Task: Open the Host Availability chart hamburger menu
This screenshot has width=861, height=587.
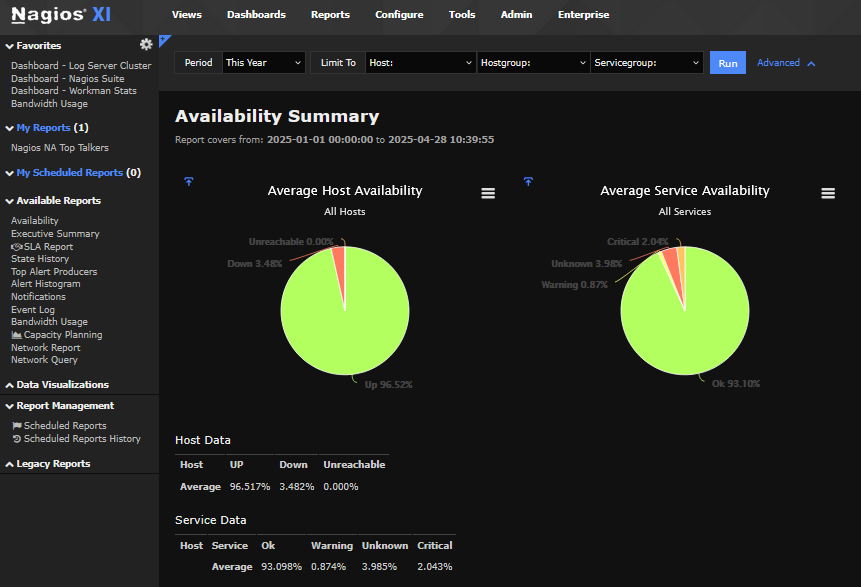Action: coord(488,193)
